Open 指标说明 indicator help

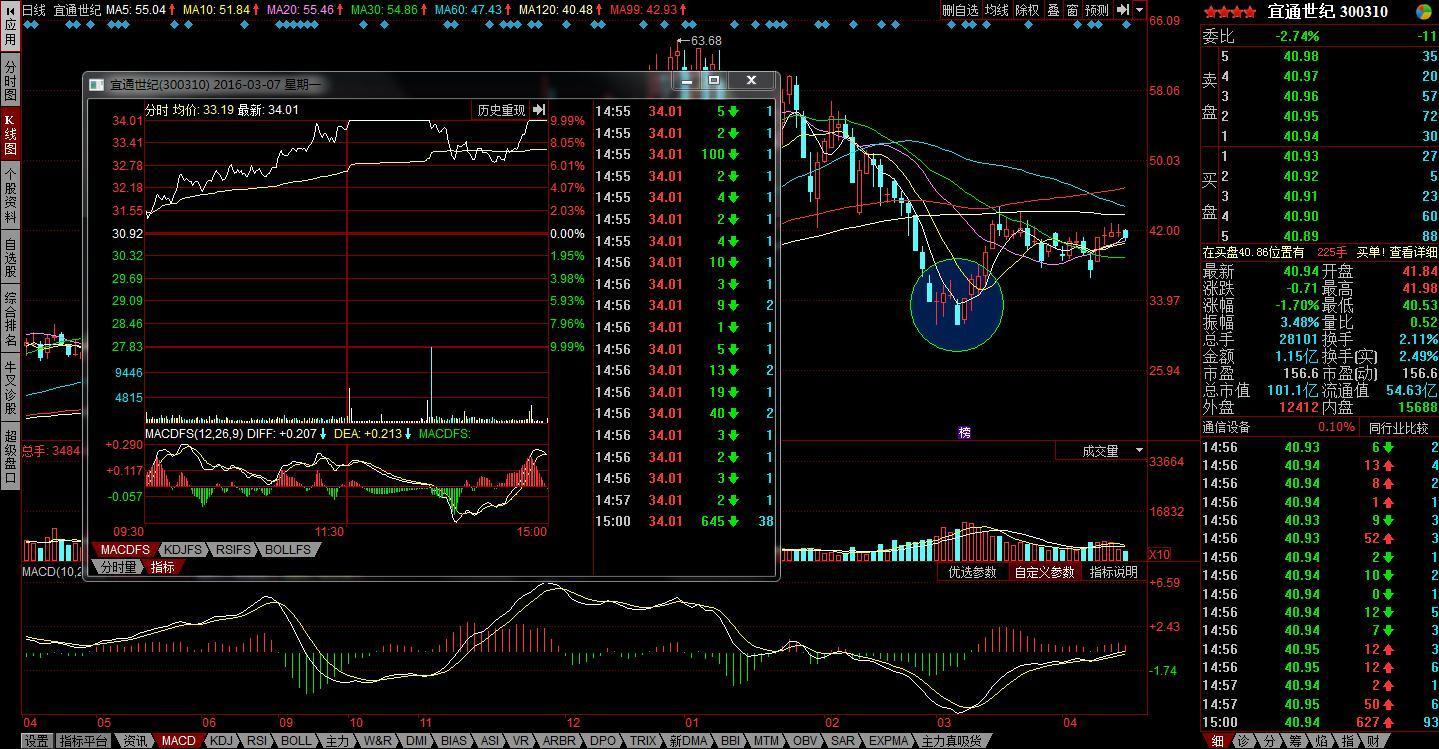(1113, 572)
